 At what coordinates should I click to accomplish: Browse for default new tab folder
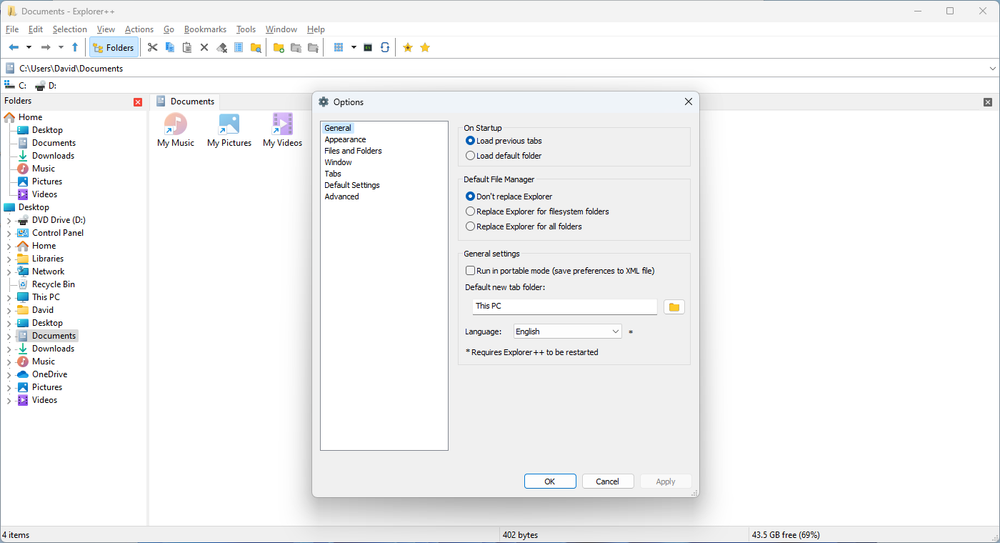[x=674, y=307]
